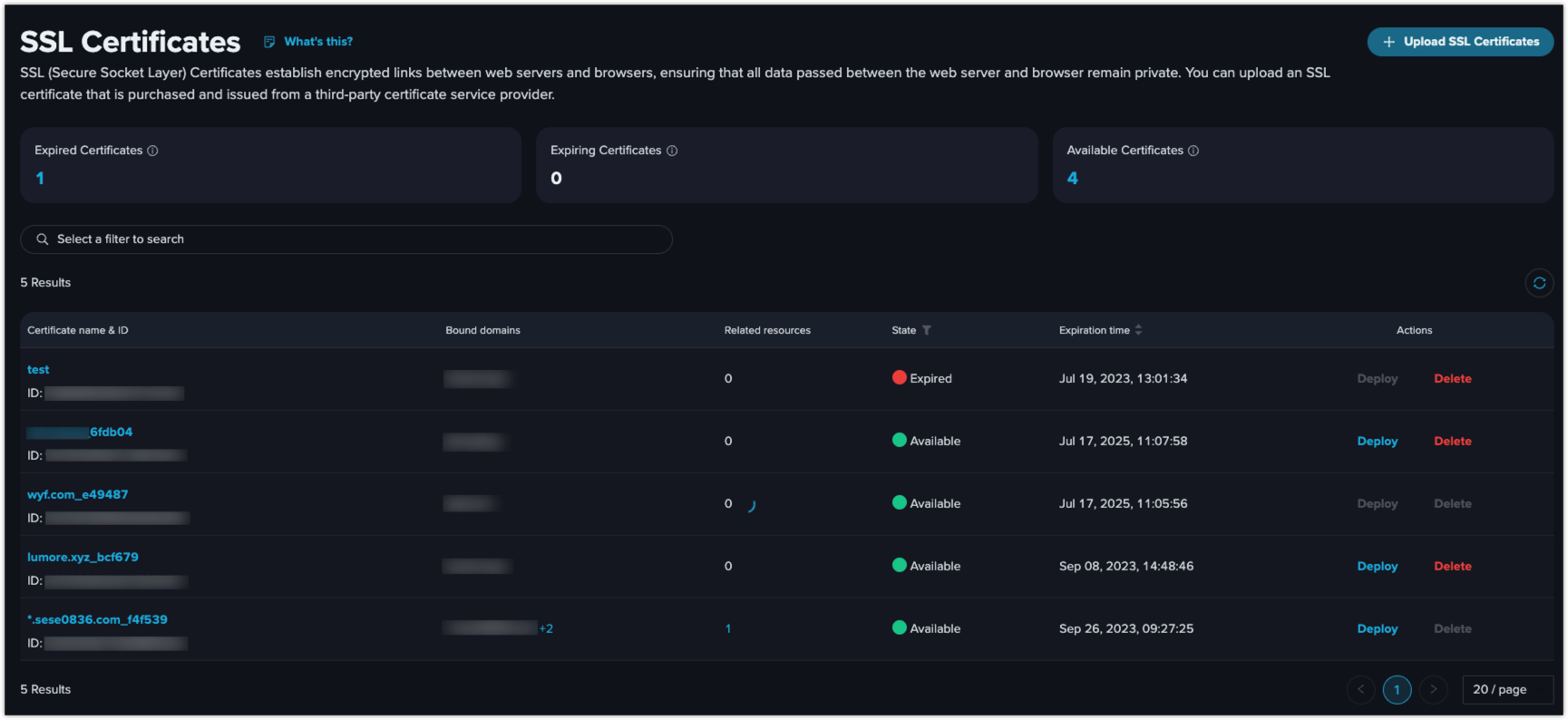Image resolution: width=1568 pixels, height=720 pixels.
Task: Click the Bound domains column header
Action: point(483,330)
